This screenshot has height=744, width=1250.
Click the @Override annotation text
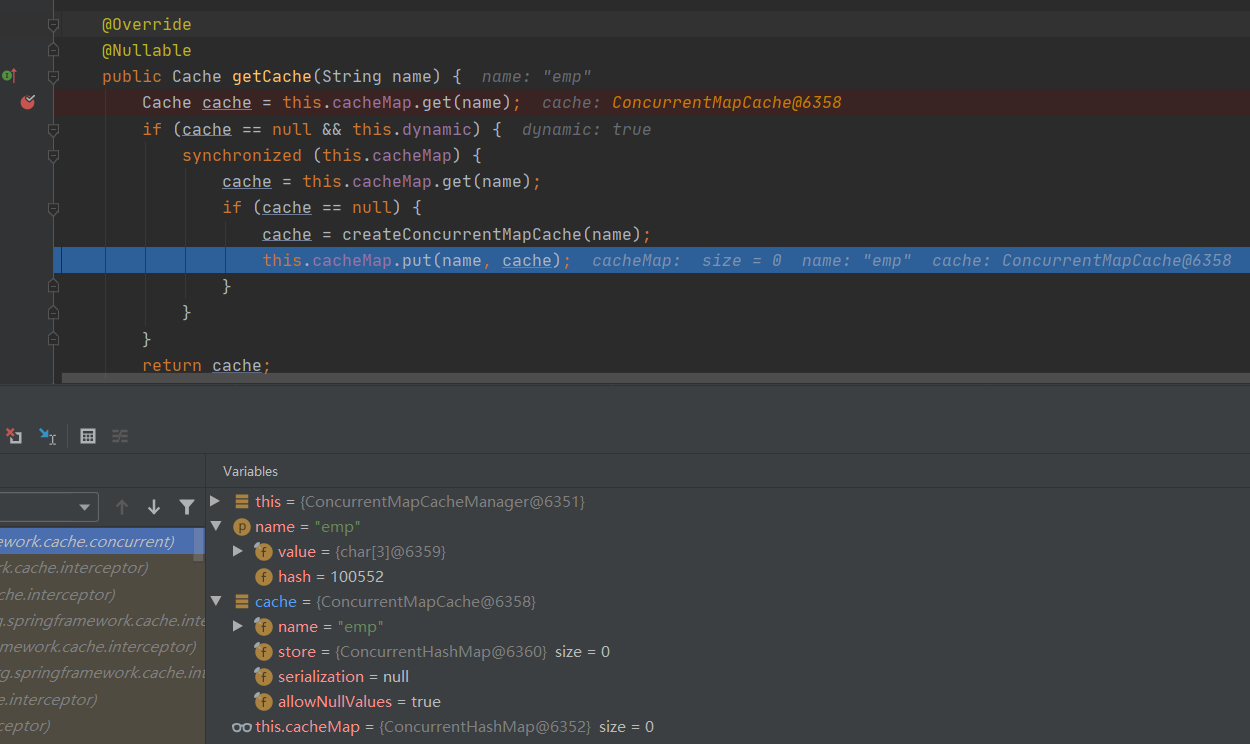147,24
